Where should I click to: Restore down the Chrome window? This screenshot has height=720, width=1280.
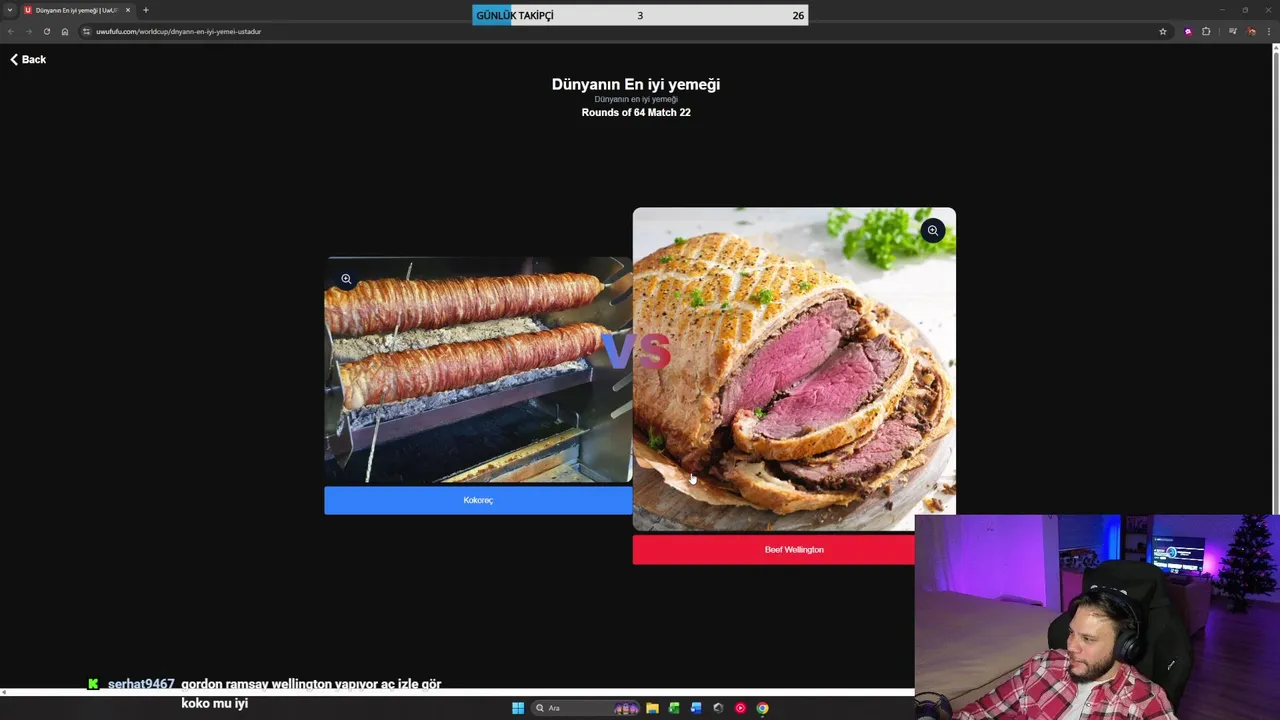[1245, 10]
